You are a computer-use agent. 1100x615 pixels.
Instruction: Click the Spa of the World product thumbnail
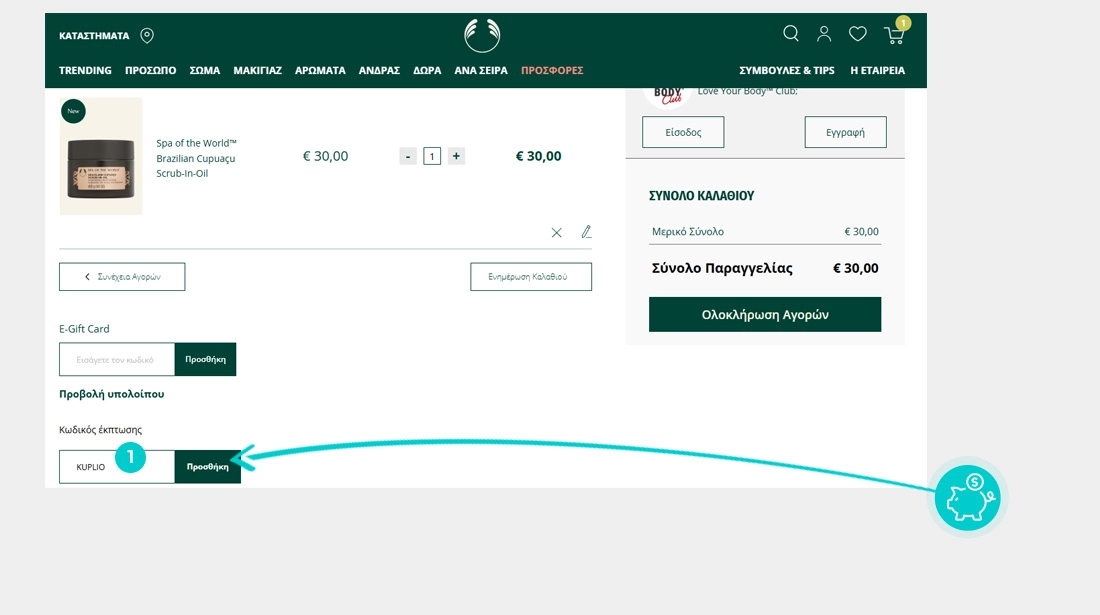101,156
